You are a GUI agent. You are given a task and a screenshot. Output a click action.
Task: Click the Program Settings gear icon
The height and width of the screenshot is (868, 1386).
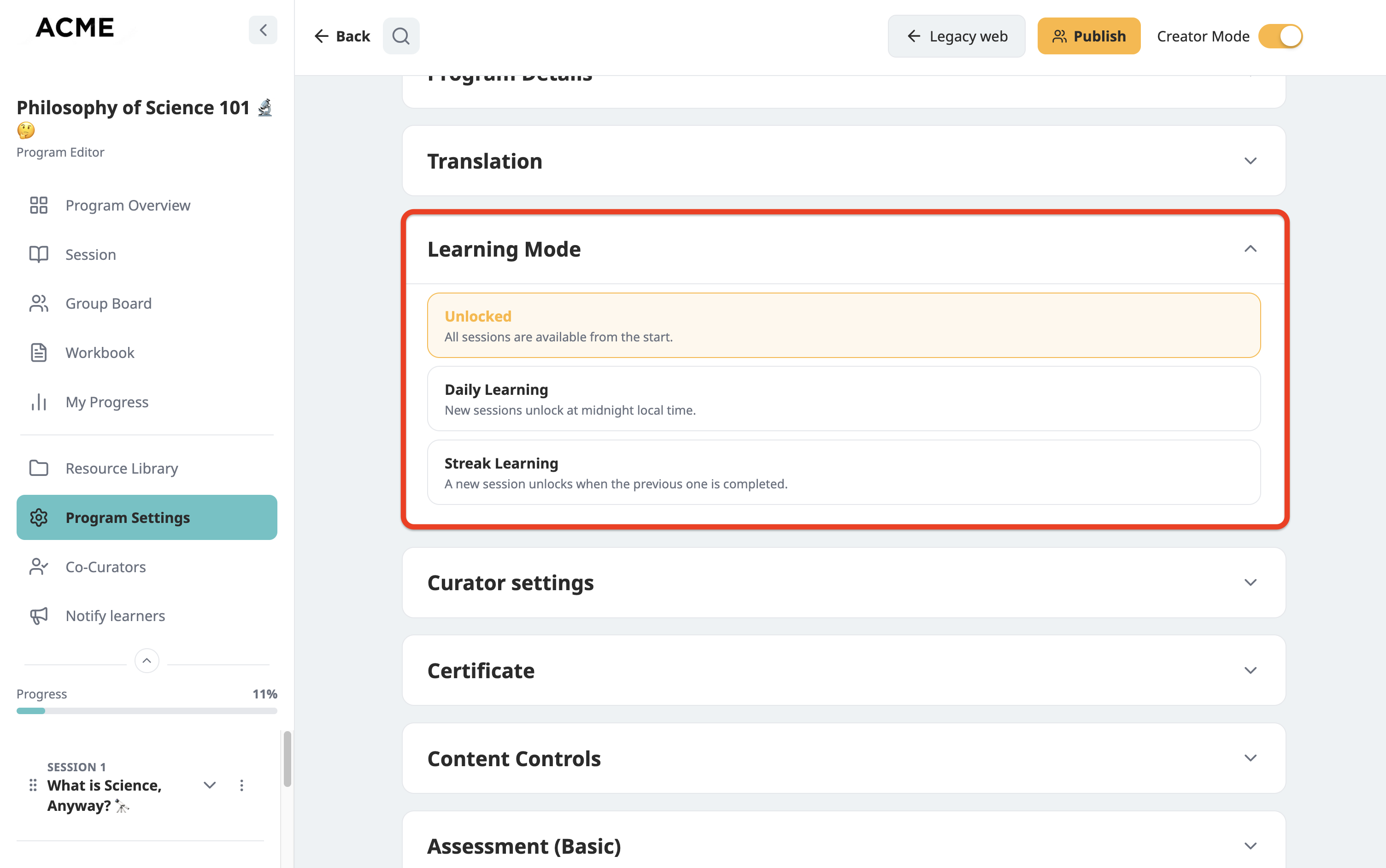[38, 517]
